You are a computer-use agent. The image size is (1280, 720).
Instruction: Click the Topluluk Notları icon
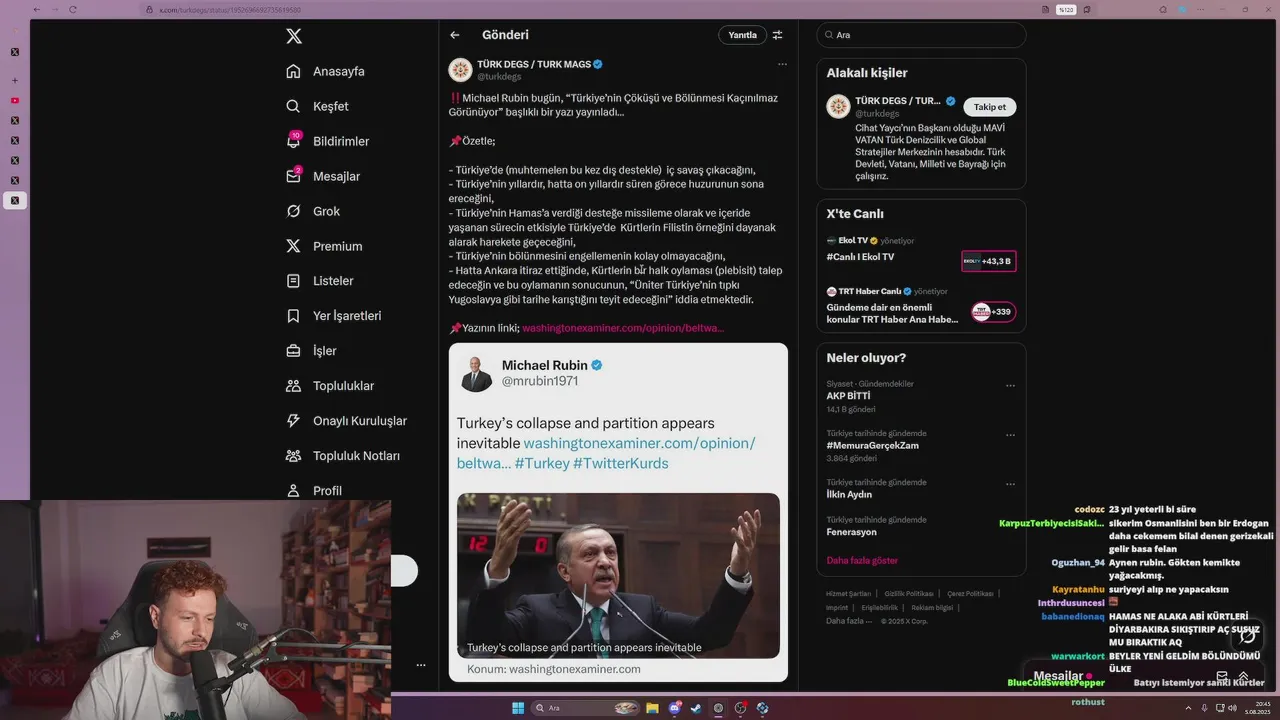293,456
